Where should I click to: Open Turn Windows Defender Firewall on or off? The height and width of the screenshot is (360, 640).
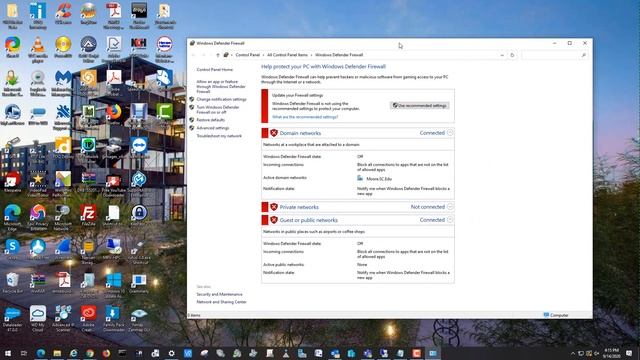tap(218, 109)
